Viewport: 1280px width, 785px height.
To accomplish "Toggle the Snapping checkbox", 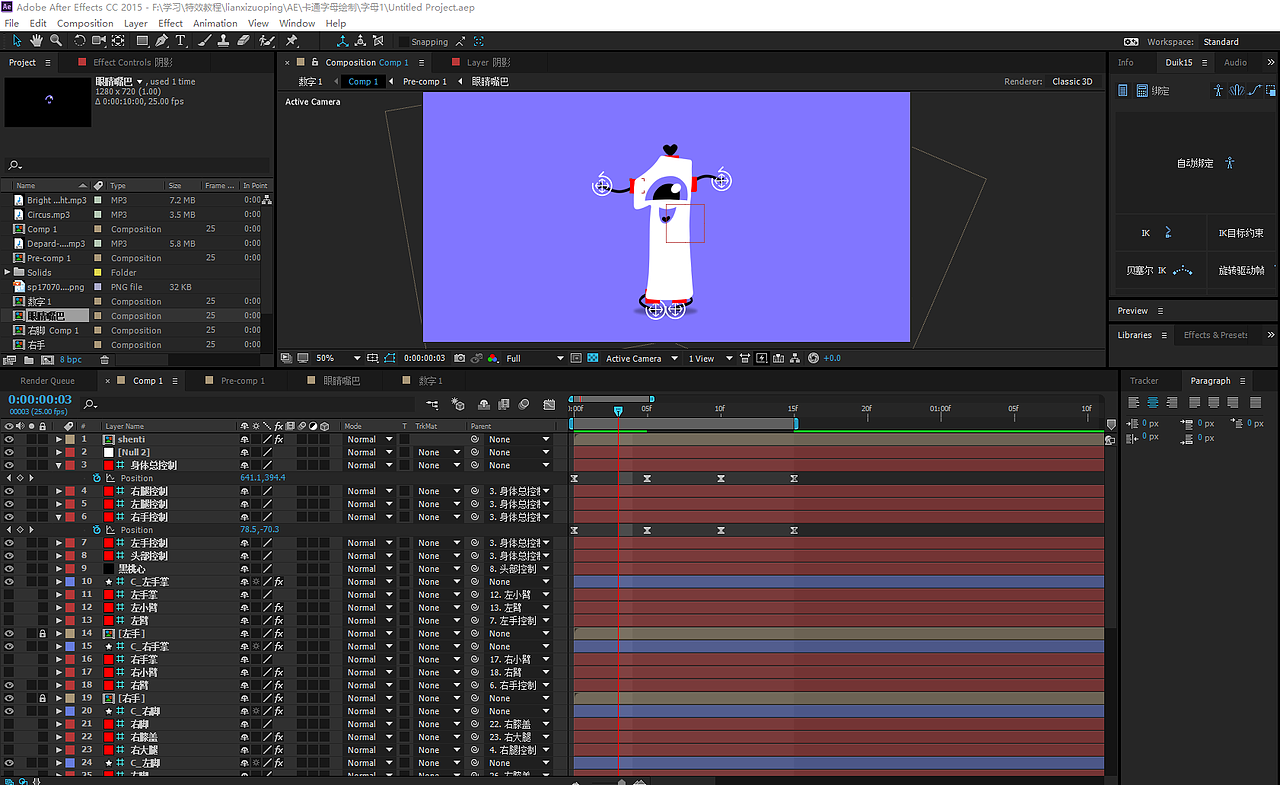I will (404, 42).
